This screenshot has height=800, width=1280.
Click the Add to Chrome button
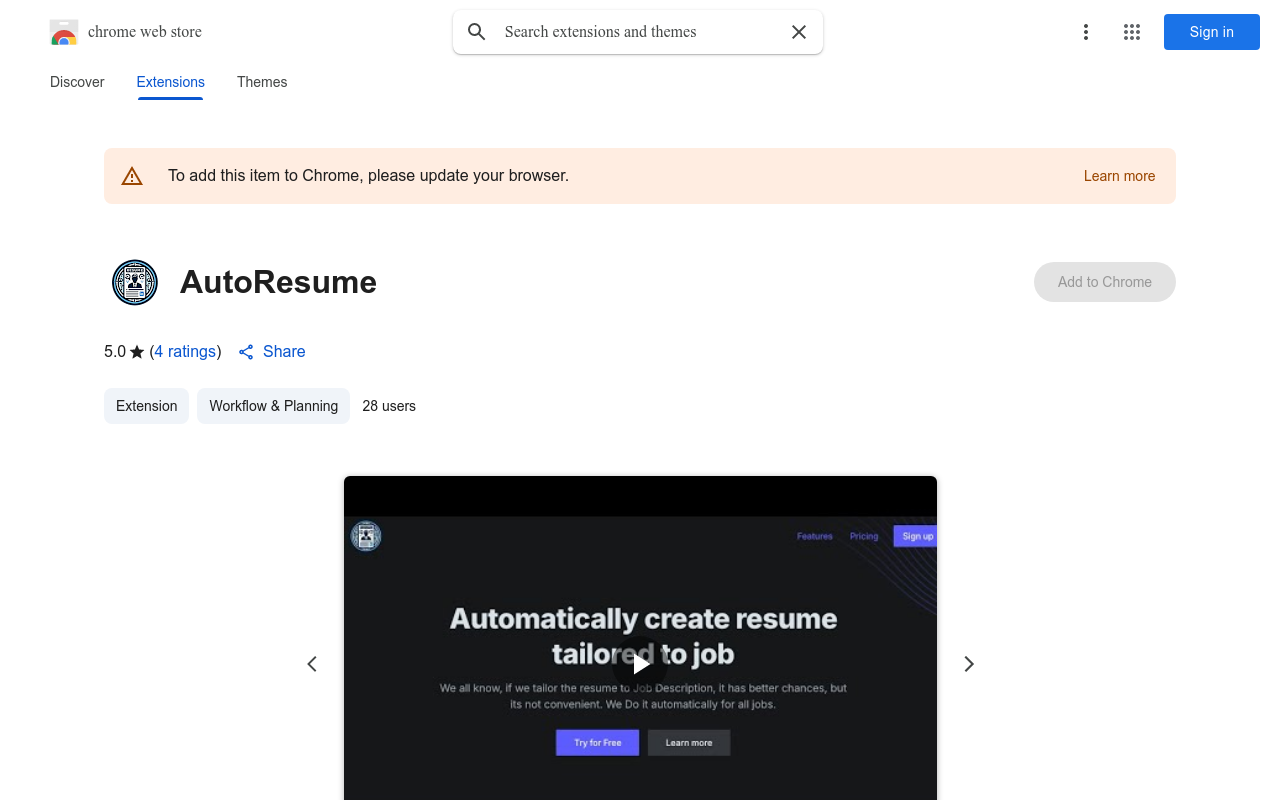tap(1105, 282)
